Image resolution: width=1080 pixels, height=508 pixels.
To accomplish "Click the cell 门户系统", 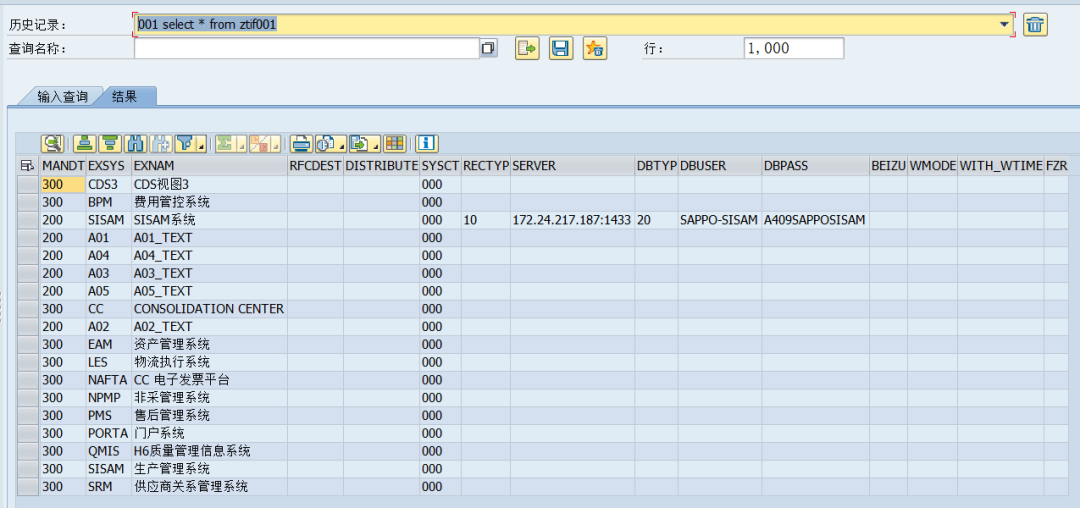I will click(209, 434).
